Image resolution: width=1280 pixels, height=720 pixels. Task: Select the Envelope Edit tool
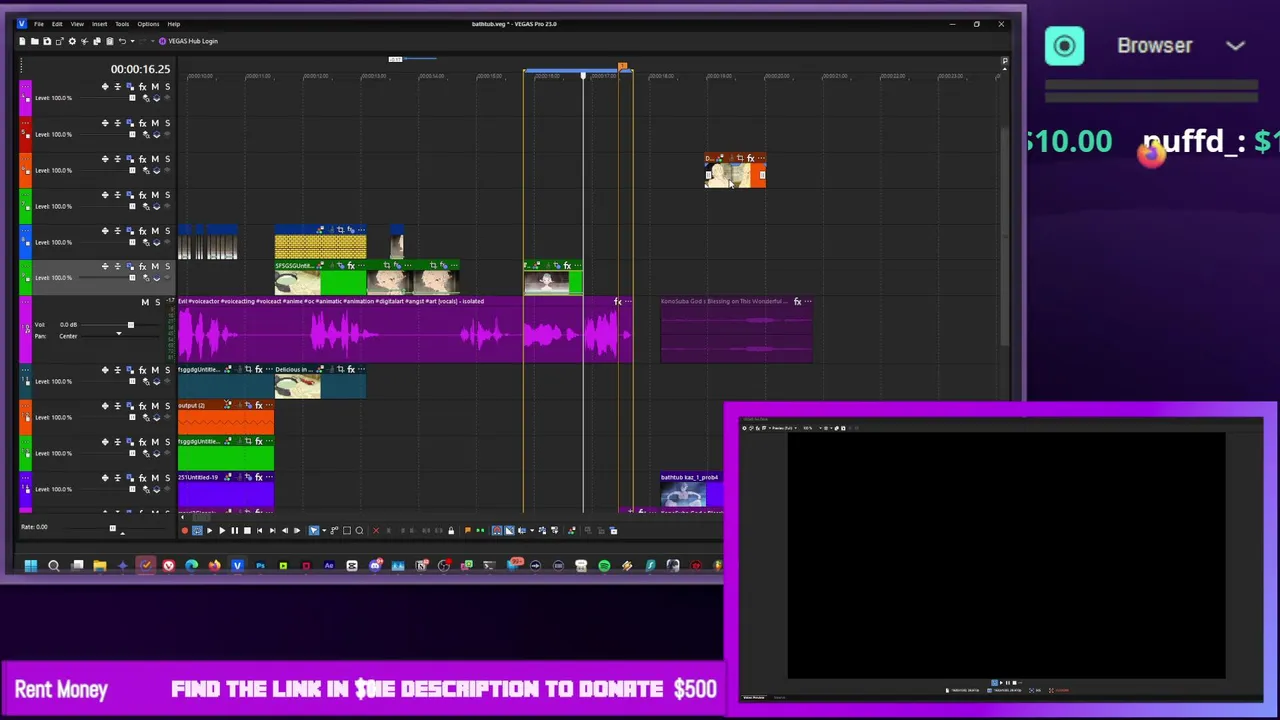(x=334, y=530)
